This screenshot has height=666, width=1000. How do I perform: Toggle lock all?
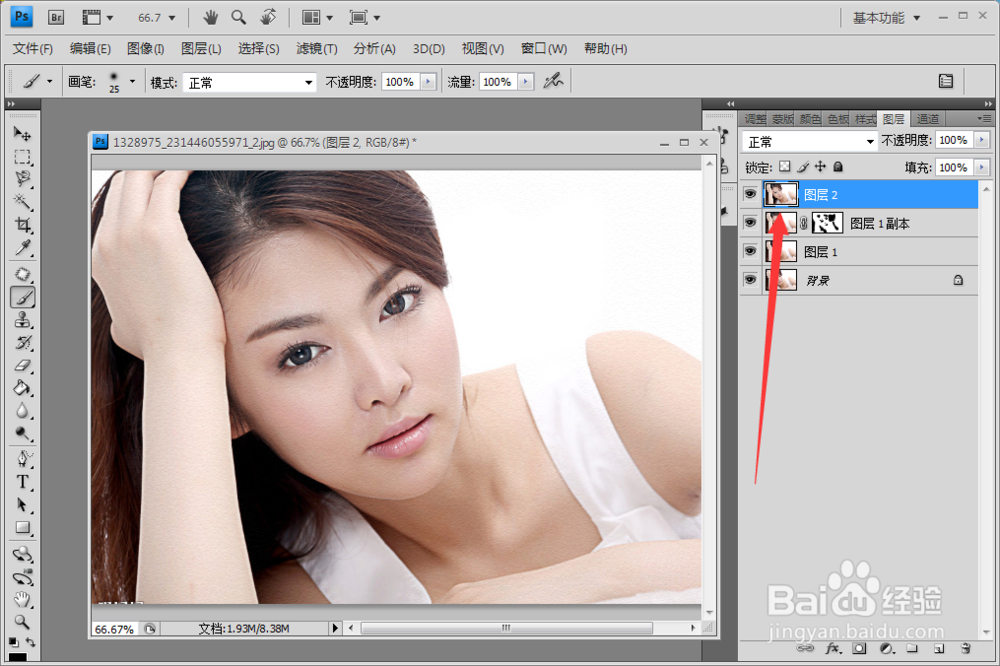pos(838,166)
